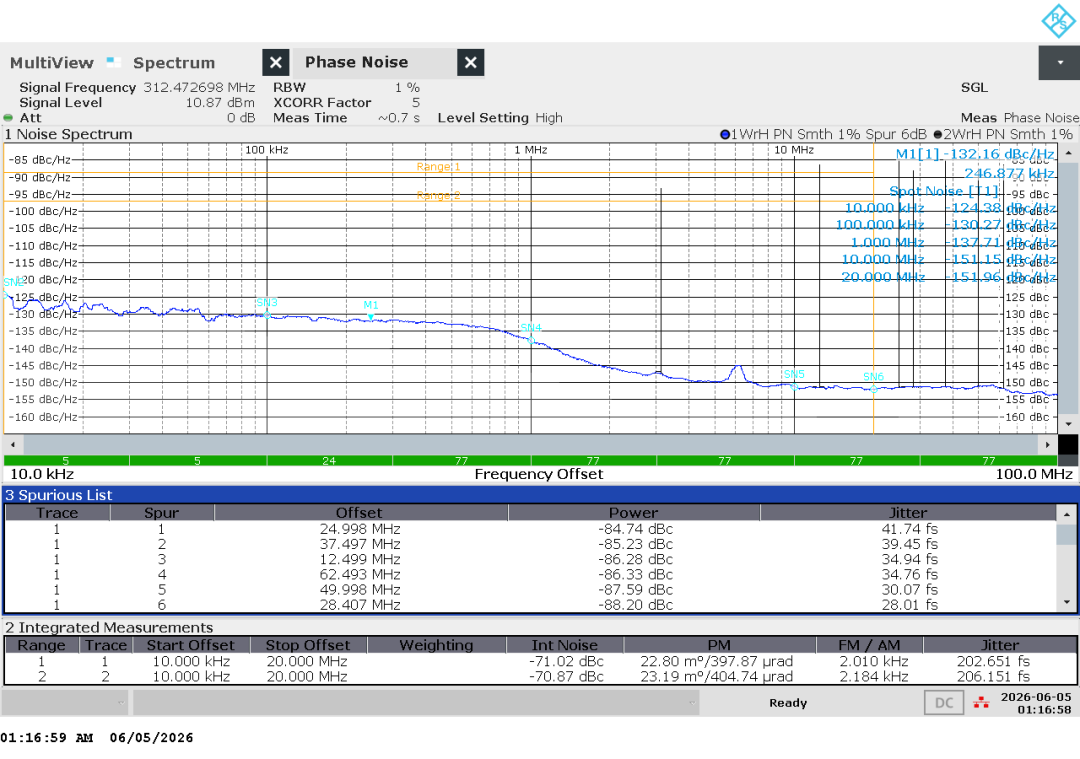Click the horizontal scroll left arrow
Viewport: 1080px width, 759px height.
(x=13, y=445)
